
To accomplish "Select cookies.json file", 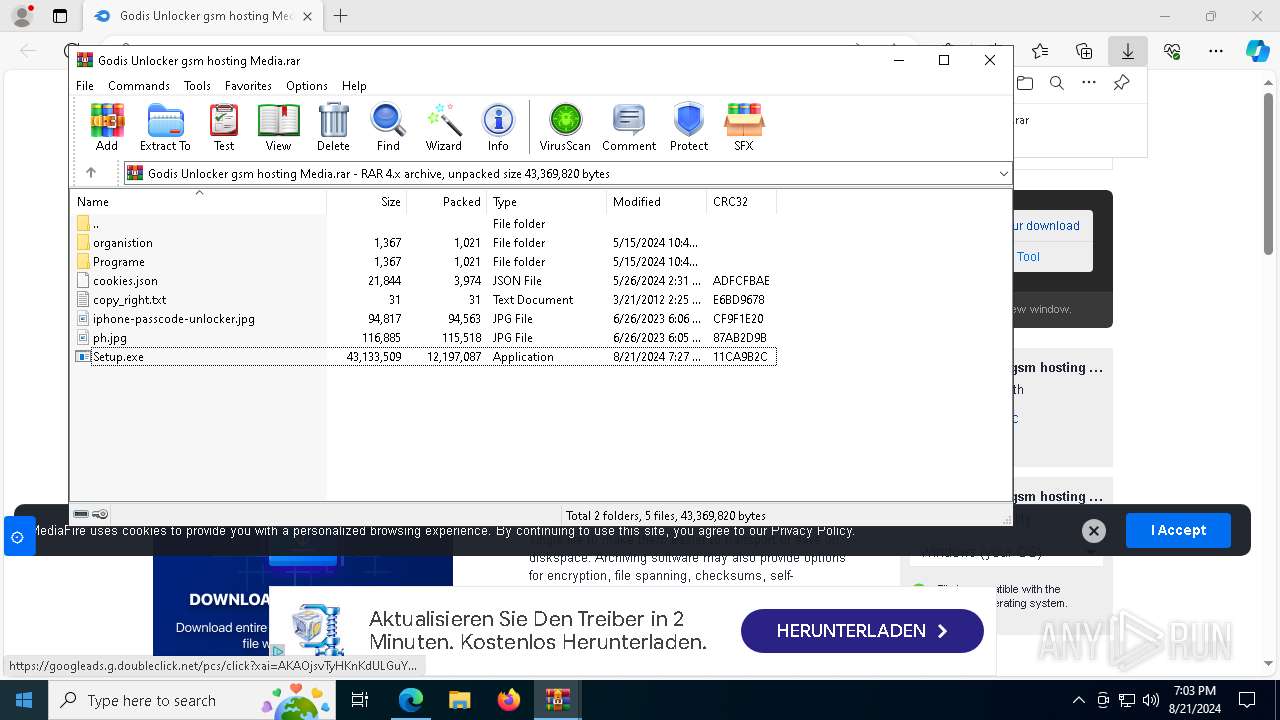I will (424, 281).
